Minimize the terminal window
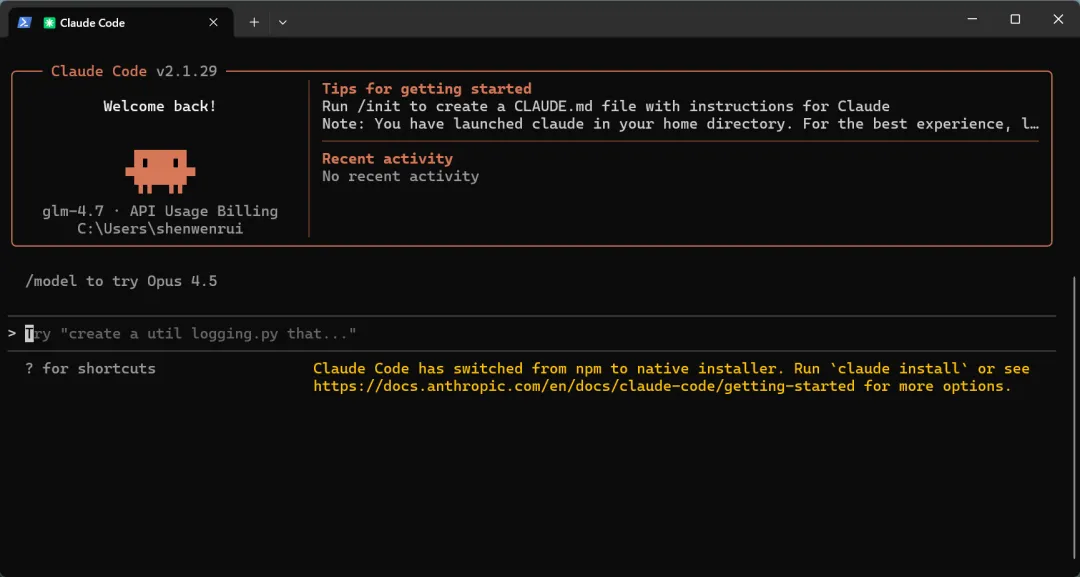The image size is (1080, 577). point(972,19)
